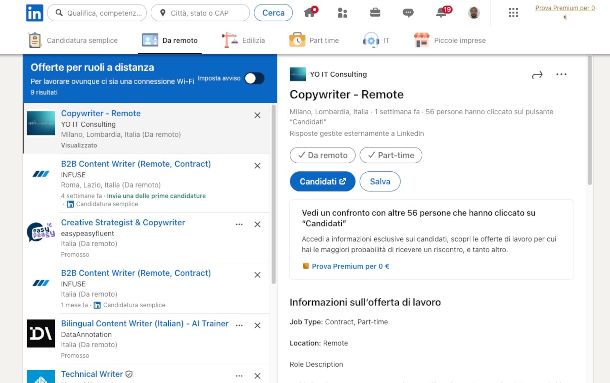Open the top-bar Prova Premium link
The width and height of the screenshot is (610, 383).
[565, 12]
